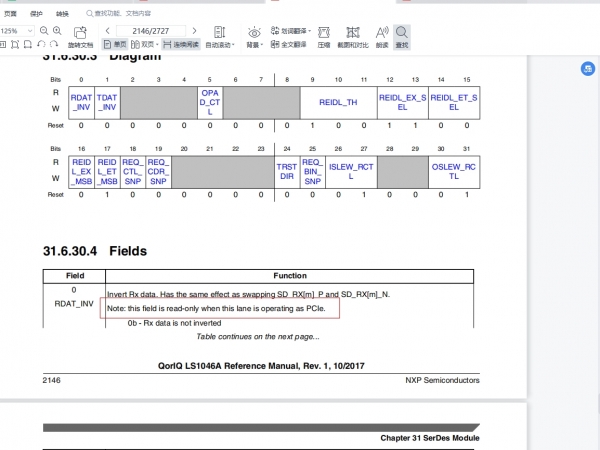600x450 pixels.
Task: Expand the background (背景) dropdown
Action: [255, 45]
